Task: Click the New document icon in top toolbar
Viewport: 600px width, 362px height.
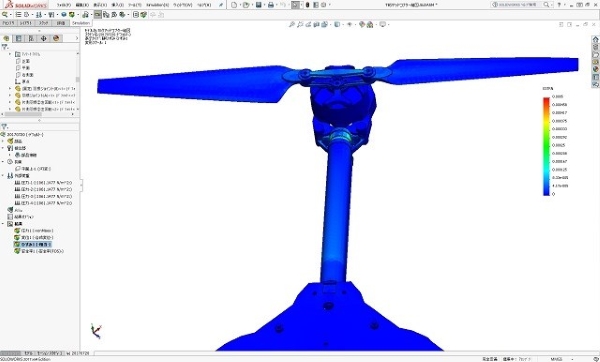Action: (234, 5)
